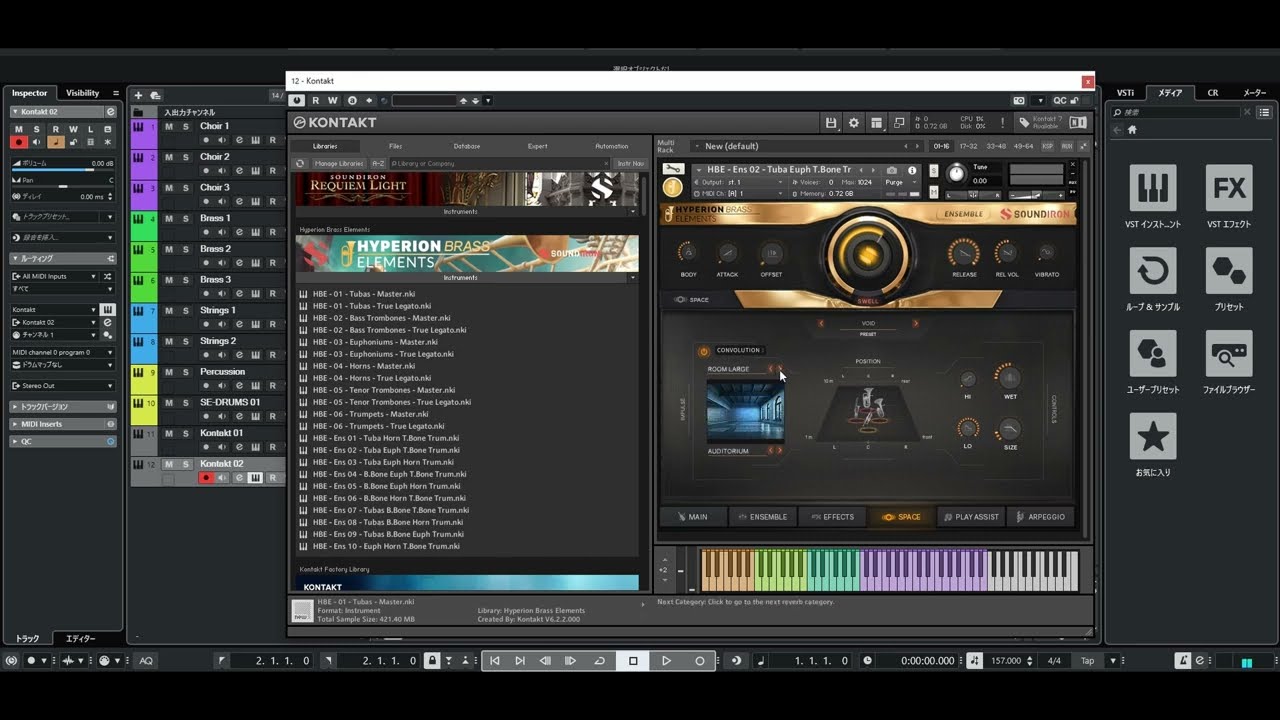The image size is (1280, 720).
Task: Click the Tap tempo button
Action: point(1087,661)
